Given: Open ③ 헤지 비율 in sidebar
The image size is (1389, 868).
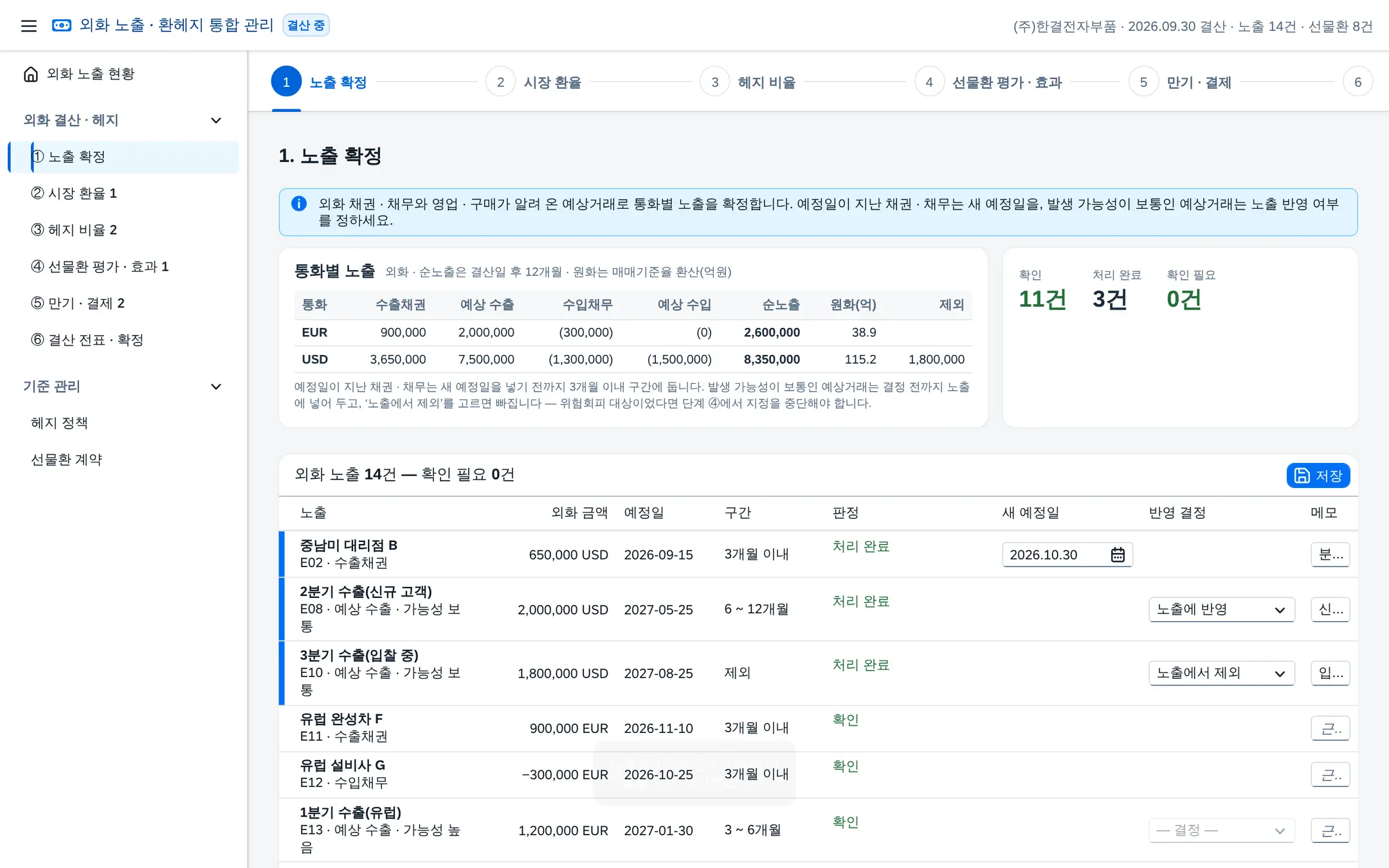Looking at the screenshot, I should (123, 230).
